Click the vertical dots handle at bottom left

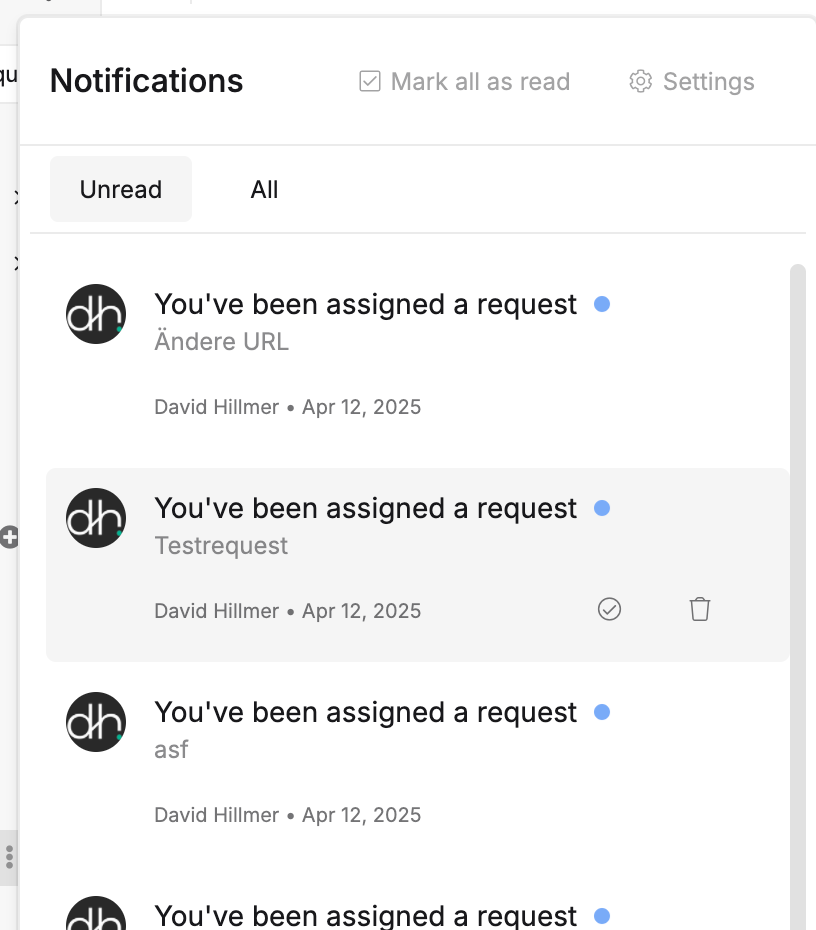pyautogui.click(x=9, y=857)
